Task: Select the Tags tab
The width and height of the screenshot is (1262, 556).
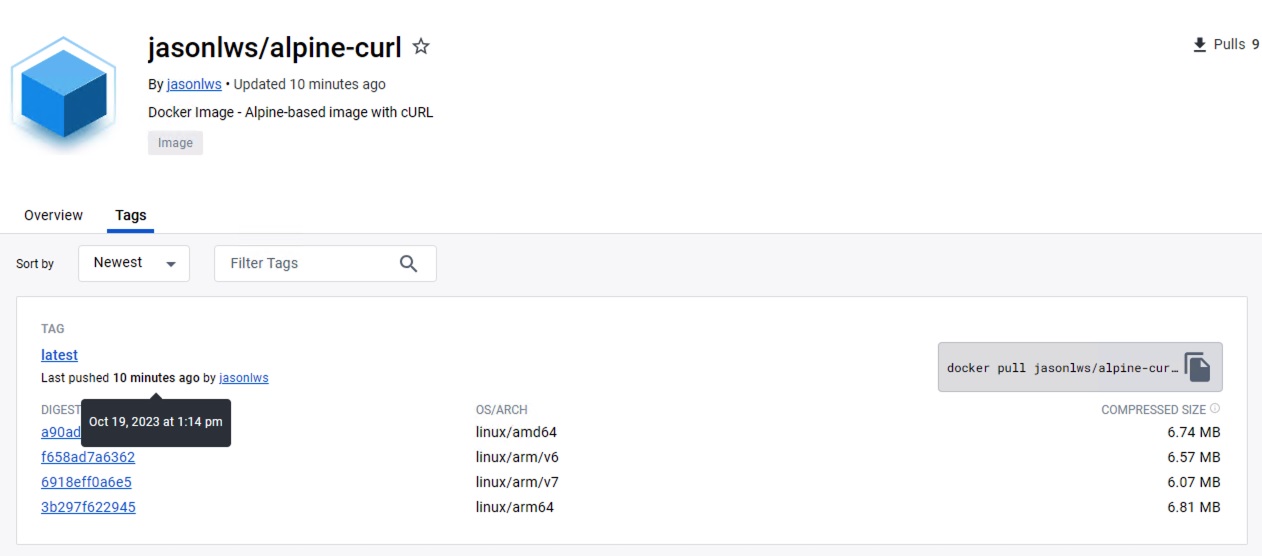Action: [x=131, y=215]
